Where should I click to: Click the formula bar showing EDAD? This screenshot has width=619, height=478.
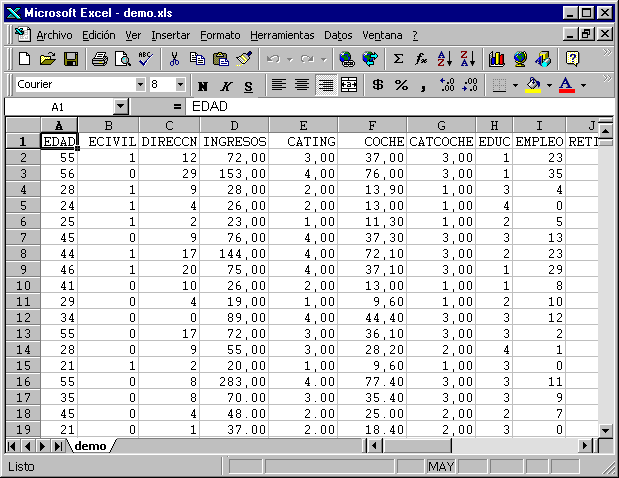(390, 106)
